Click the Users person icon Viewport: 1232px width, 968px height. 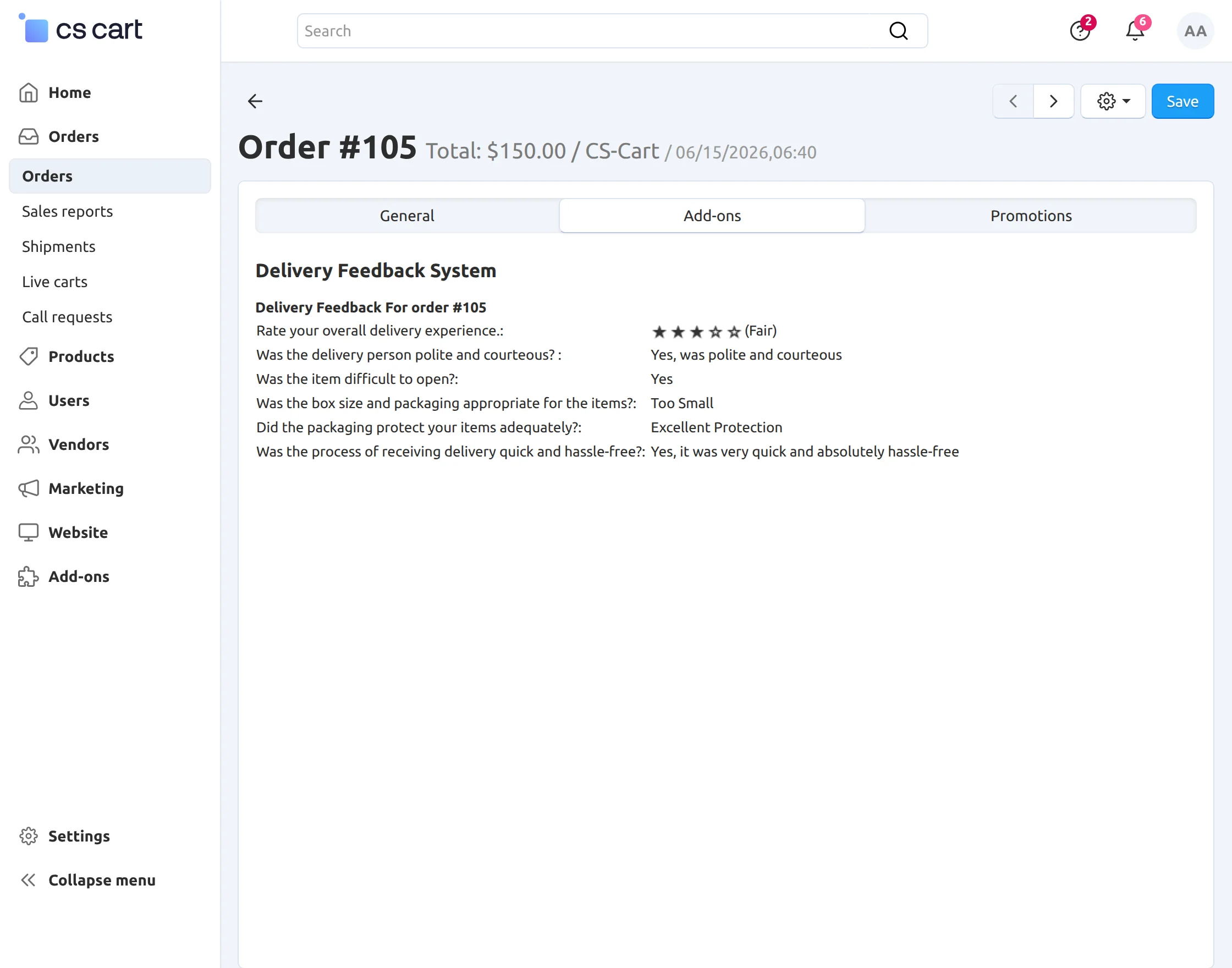click(x=29, y=401)
